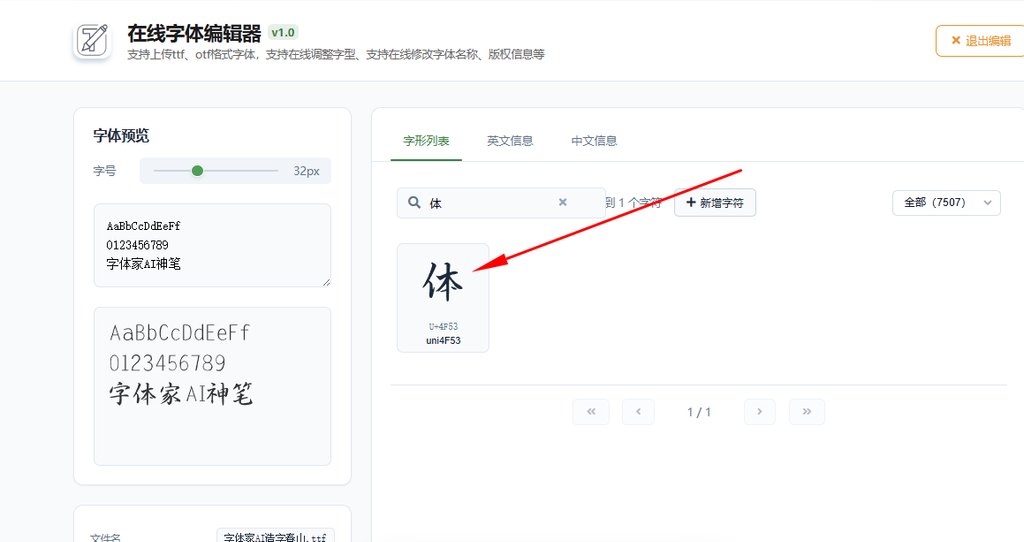
Task: Go to the last page of glyphs
Action: 807,411
